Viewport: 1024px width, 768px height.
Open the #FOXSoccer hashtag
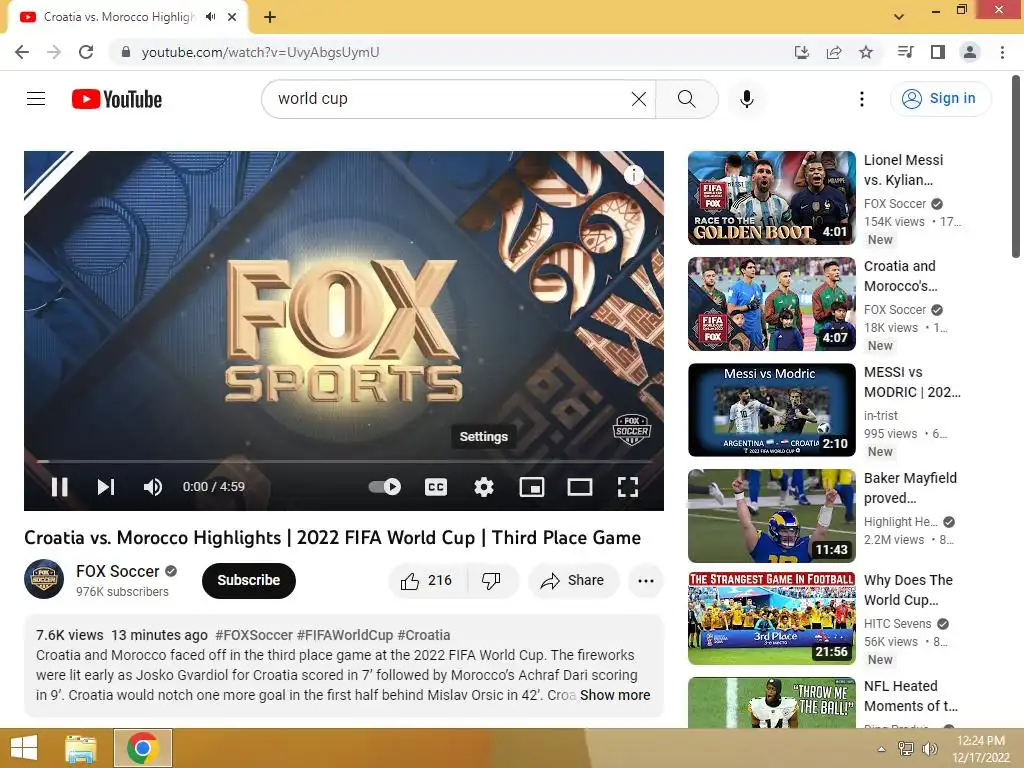point(254,635)
